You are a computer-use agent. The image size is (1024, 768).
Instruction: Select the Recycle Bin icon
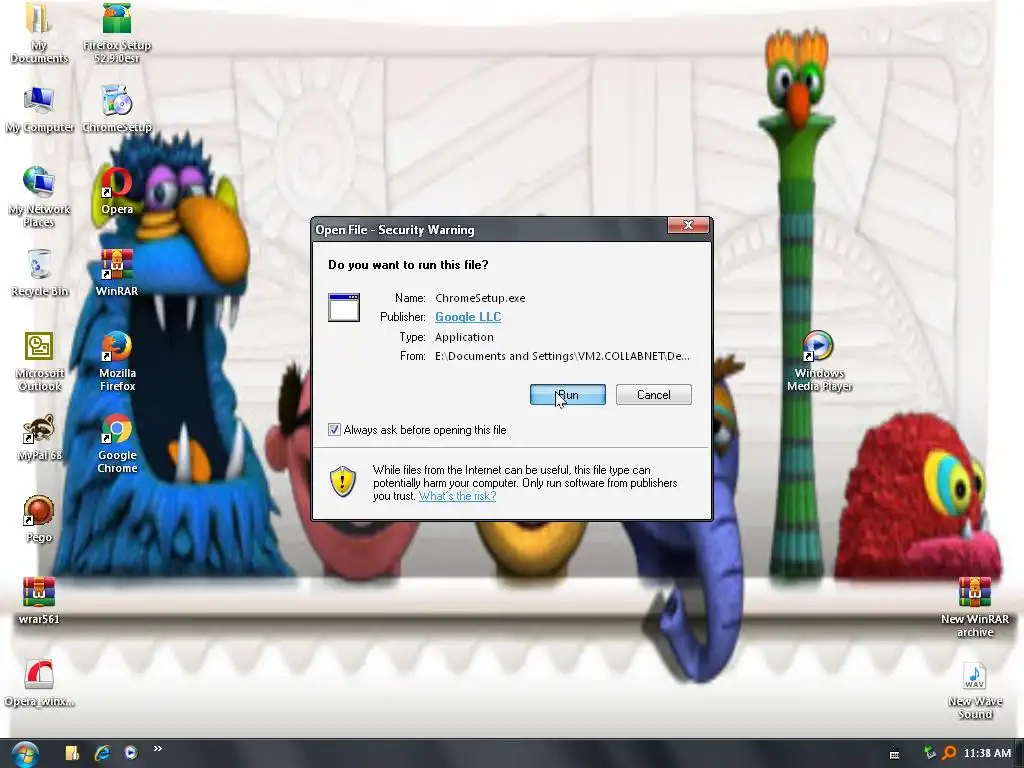39,273
